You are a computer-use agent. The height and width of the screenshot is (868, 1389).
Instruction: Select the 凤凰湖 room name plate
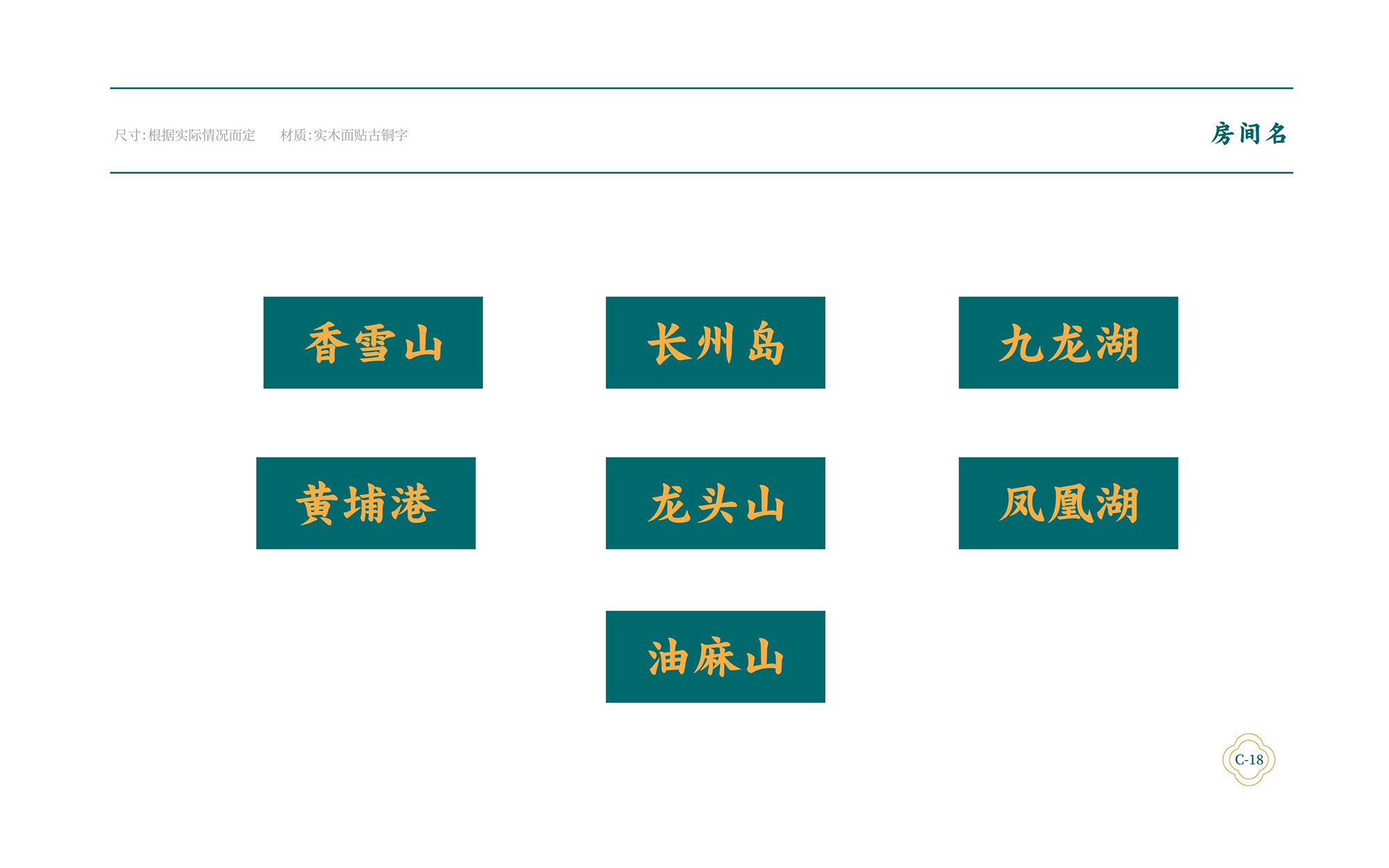click(1068, 503)
